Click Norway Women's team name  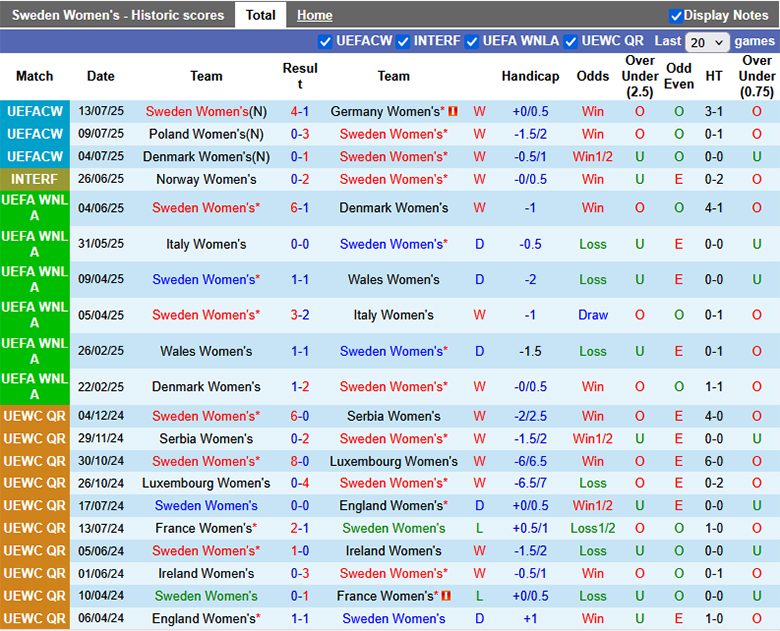(206, 180)
